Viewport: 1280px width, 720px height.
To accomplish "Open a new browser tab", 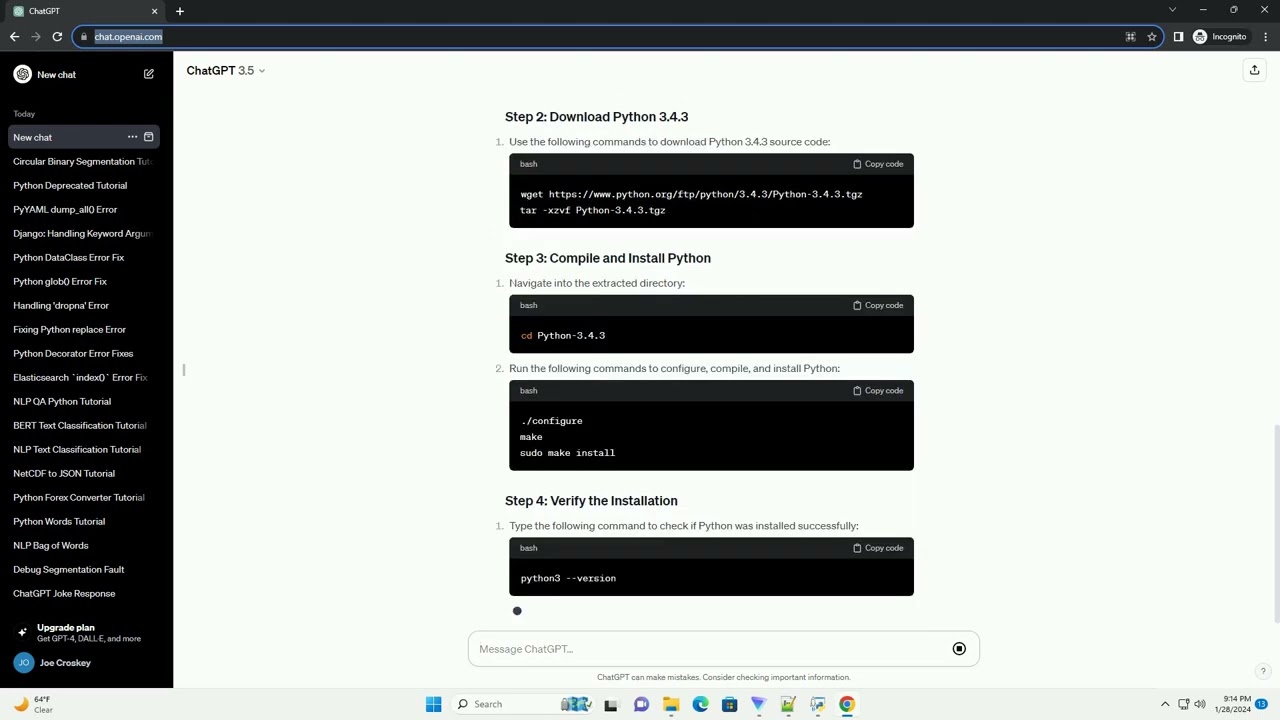I will [x=180, y=11].
